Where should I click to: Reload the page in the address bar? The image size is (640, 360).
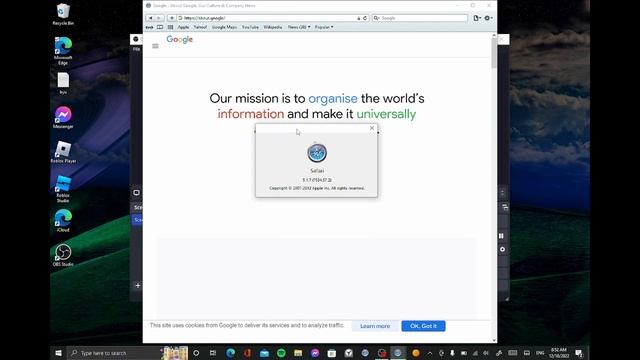pyautogui.click(x=365, y=18)
